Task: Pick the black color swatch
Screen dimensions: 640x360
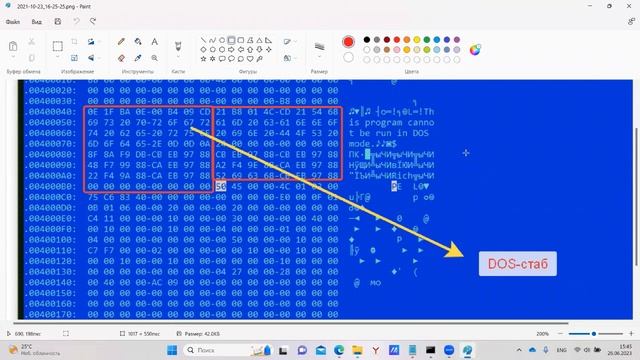Action: point(367,40)
